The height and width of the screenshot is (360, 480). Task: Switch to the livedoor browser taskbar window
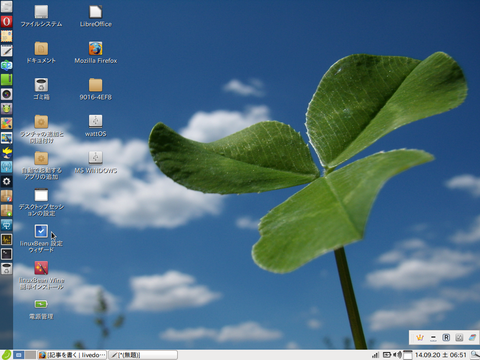(x=72, y=355)
